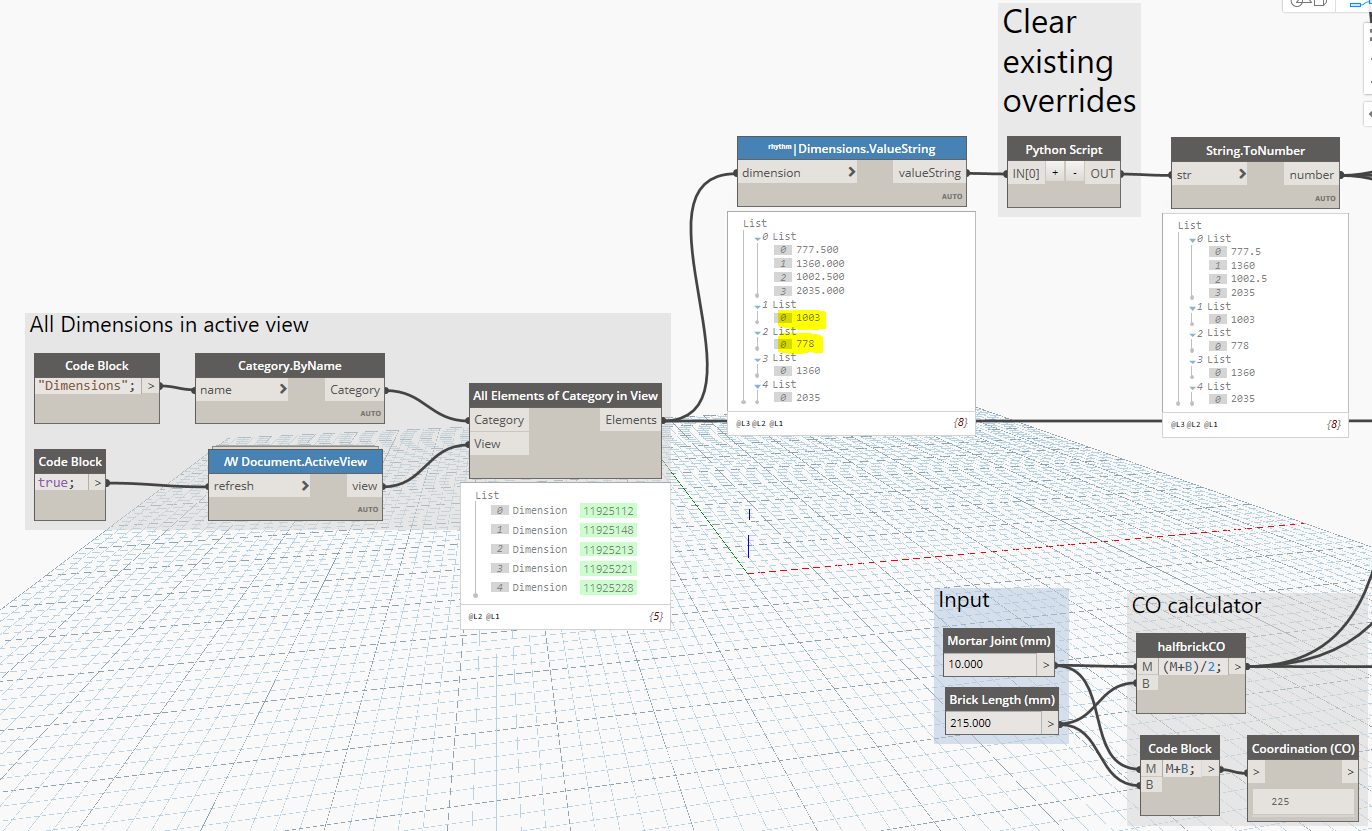Click the Elements output port
Image resolution: width=1372 pixels, height=831 pixels.
click(630, 420)
